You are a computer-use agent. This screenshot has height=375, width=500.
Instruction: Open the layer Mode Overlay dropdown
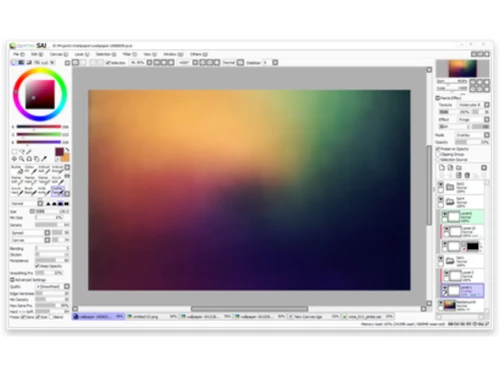472,135
